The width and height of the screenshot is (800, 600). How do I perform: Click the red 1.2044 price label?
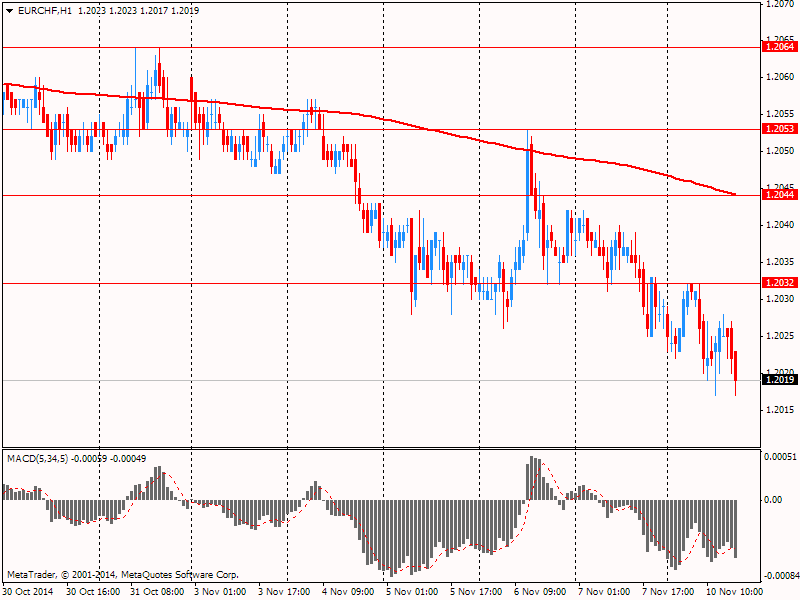[779, 195]
